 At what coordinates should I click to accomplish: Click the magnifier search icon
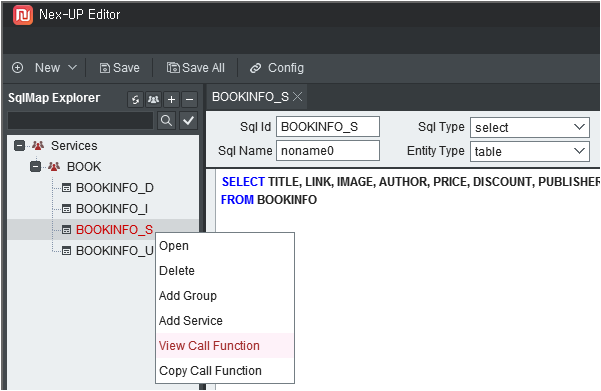[x=166, y=121]
